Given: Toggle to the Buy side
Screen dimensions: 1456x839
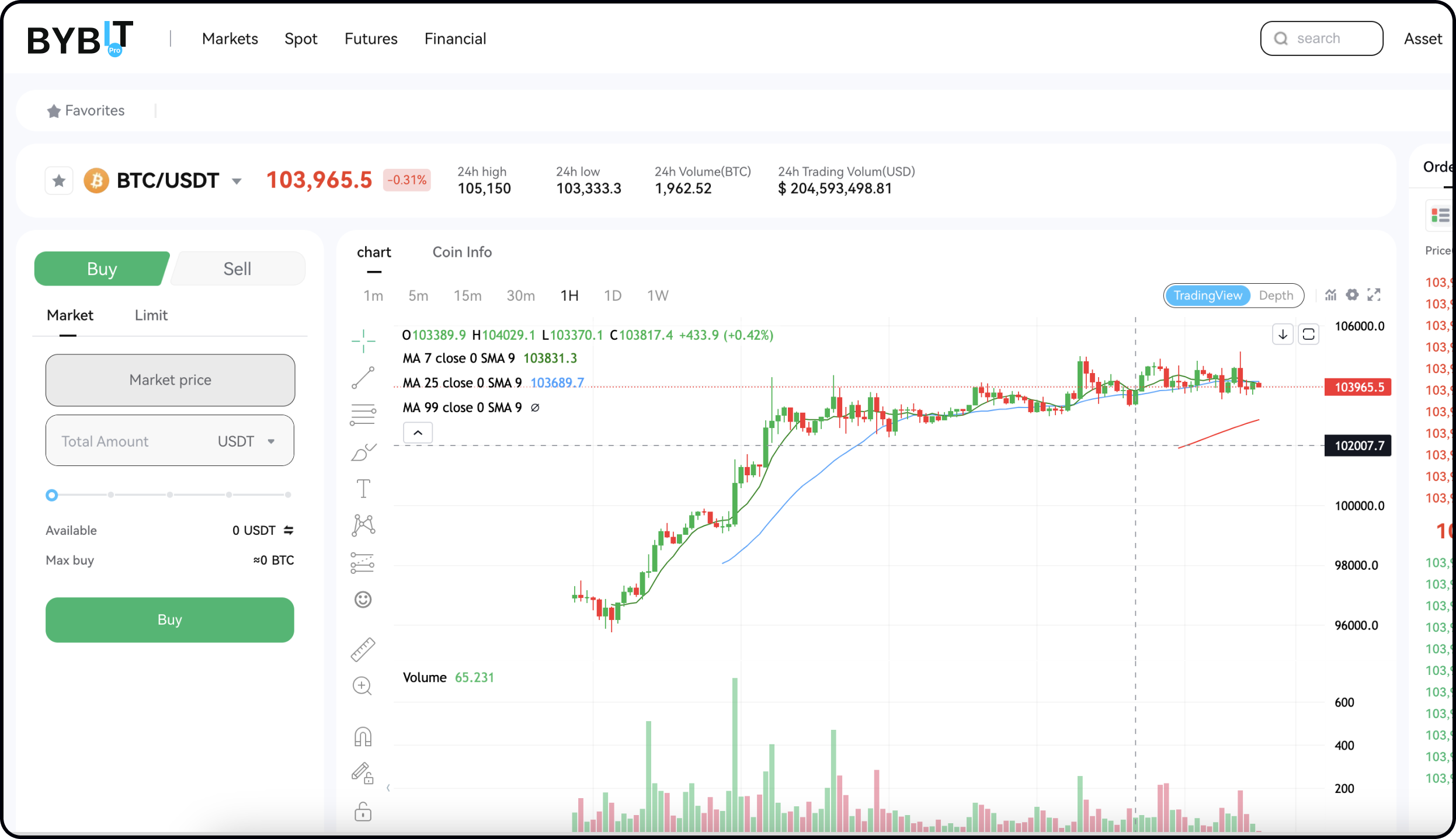Looking at the screenshot, I should point(102,269).
